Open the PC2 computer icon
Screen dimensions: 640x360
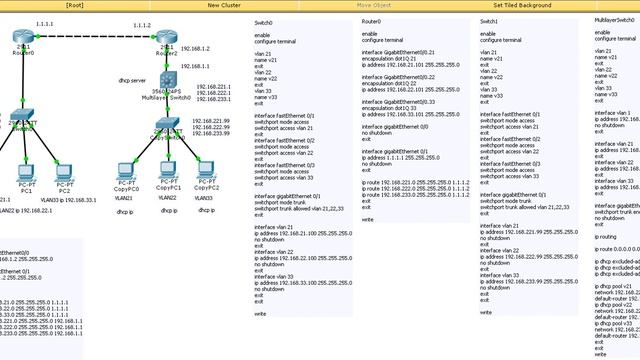click(x=64, y=173)
